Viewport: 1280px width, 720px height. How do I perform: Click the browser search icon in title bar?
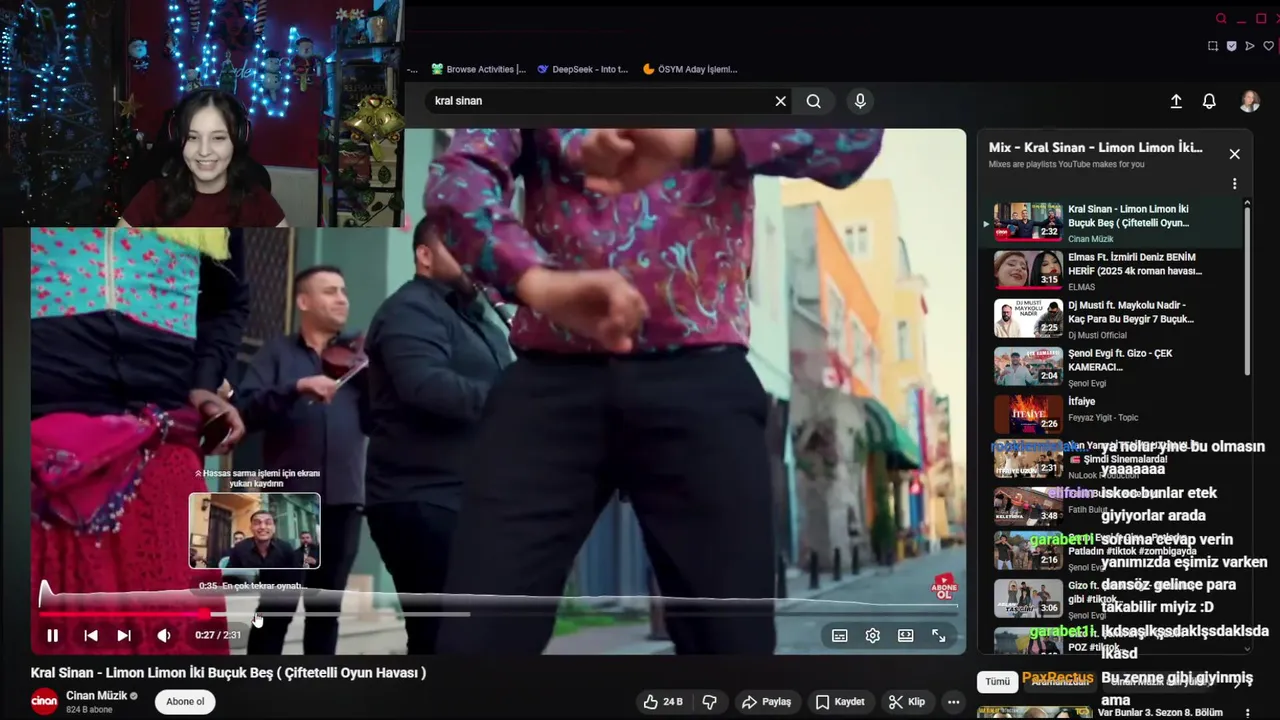pyautogui.click(x=1221, y=19)
